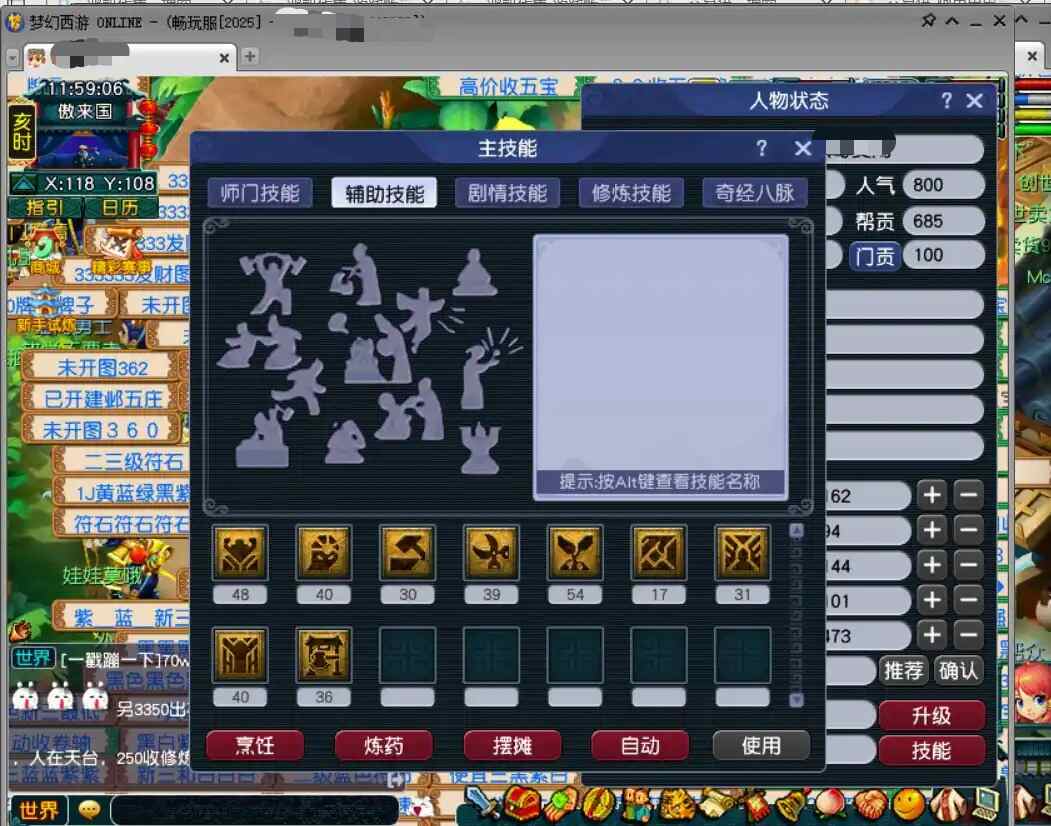The width and height of the screenshot is (1051, 826).
Task: Click the 使用 use button
Action: 761,746
